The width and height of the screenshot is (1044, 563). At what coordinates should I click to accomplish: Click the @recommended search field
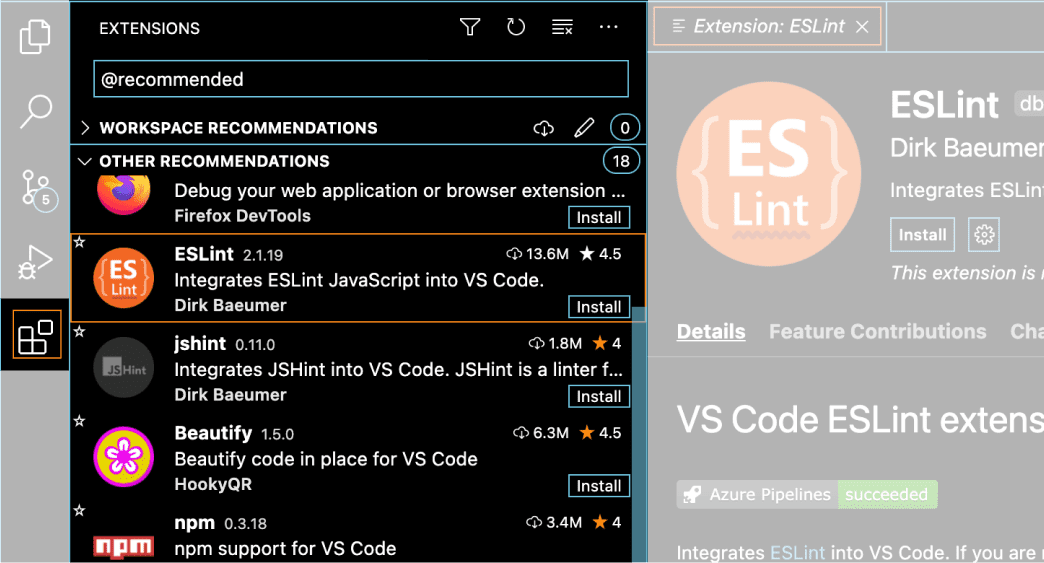click(x=361, y=79)
